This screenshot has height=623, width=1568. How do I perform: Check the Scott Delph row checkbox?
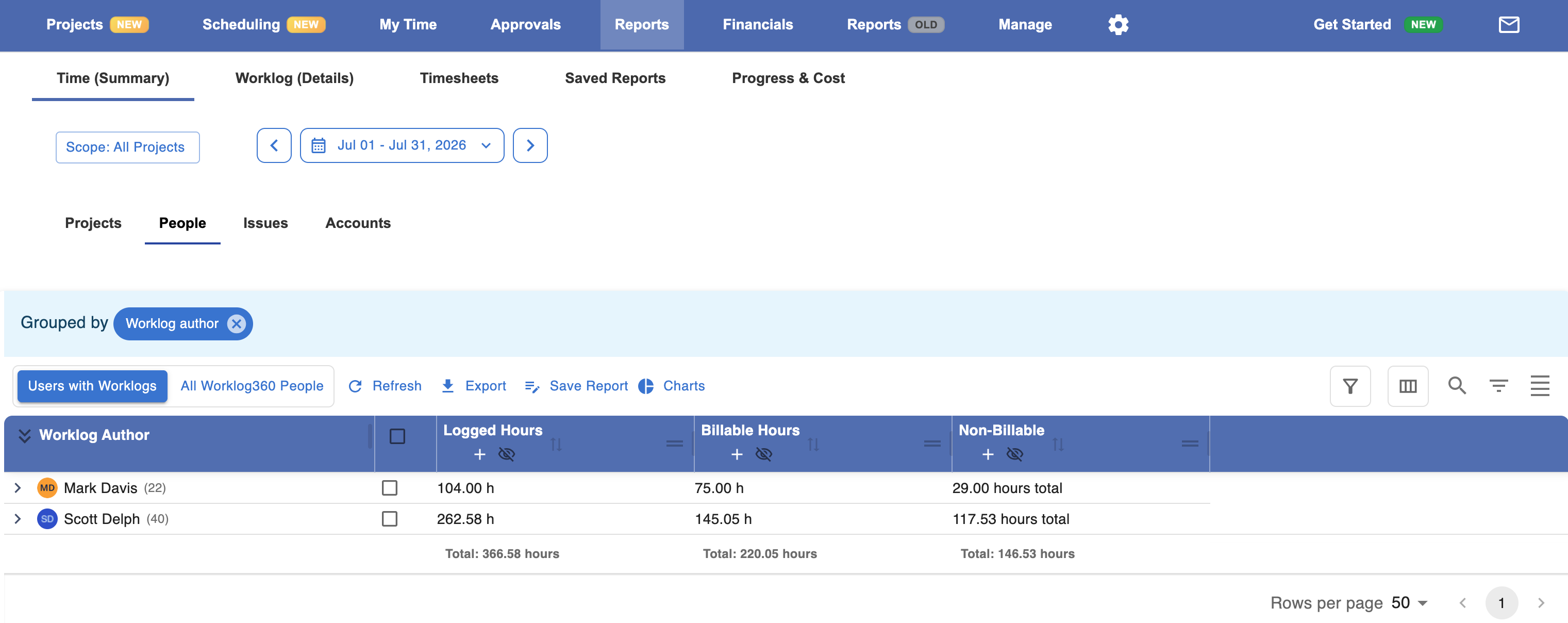click(390, 519)
